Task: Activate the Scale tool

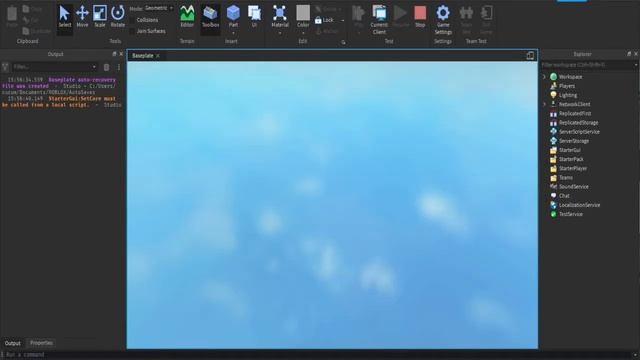Action: 100,17
